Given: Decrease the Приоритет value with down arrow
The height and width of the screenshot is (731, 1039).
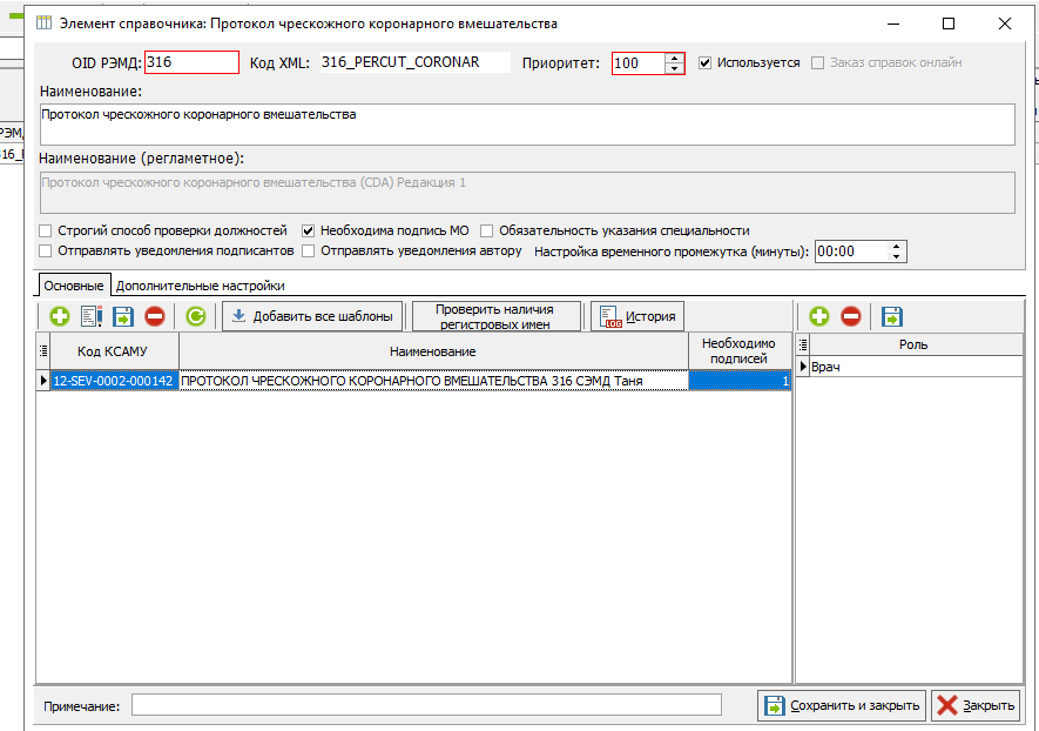Looking at the screenshot, I should [674, 68].
